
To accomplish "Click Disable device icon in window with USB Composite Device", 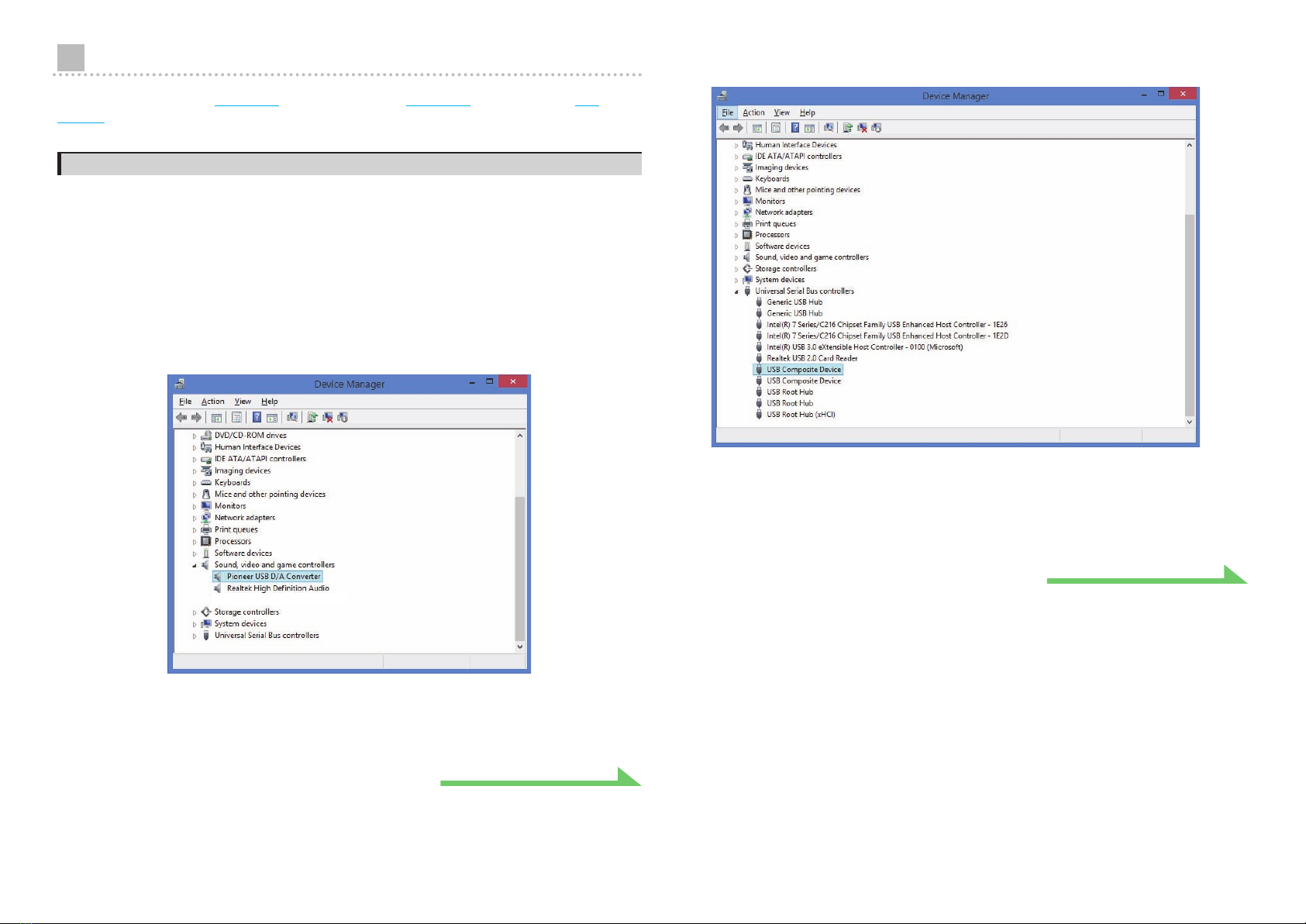I will point(877,127).
